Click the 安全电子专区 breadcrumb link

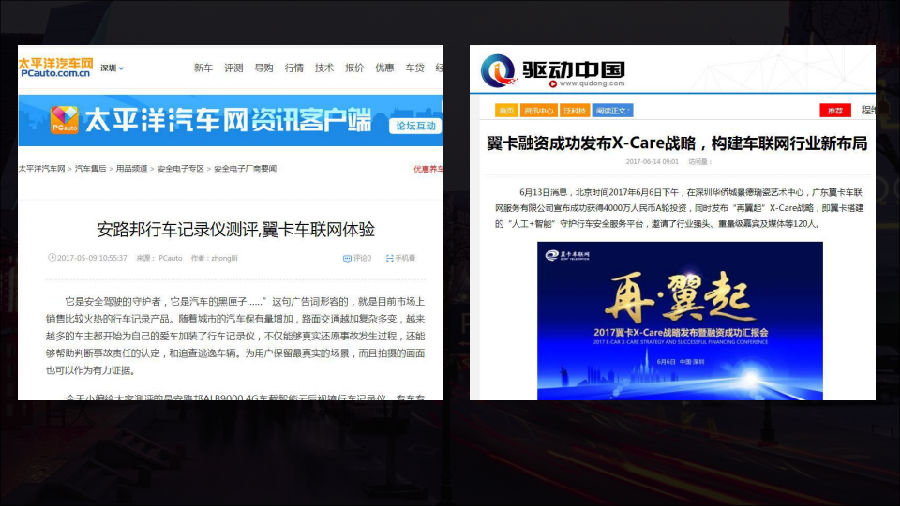tap(181, 169)
